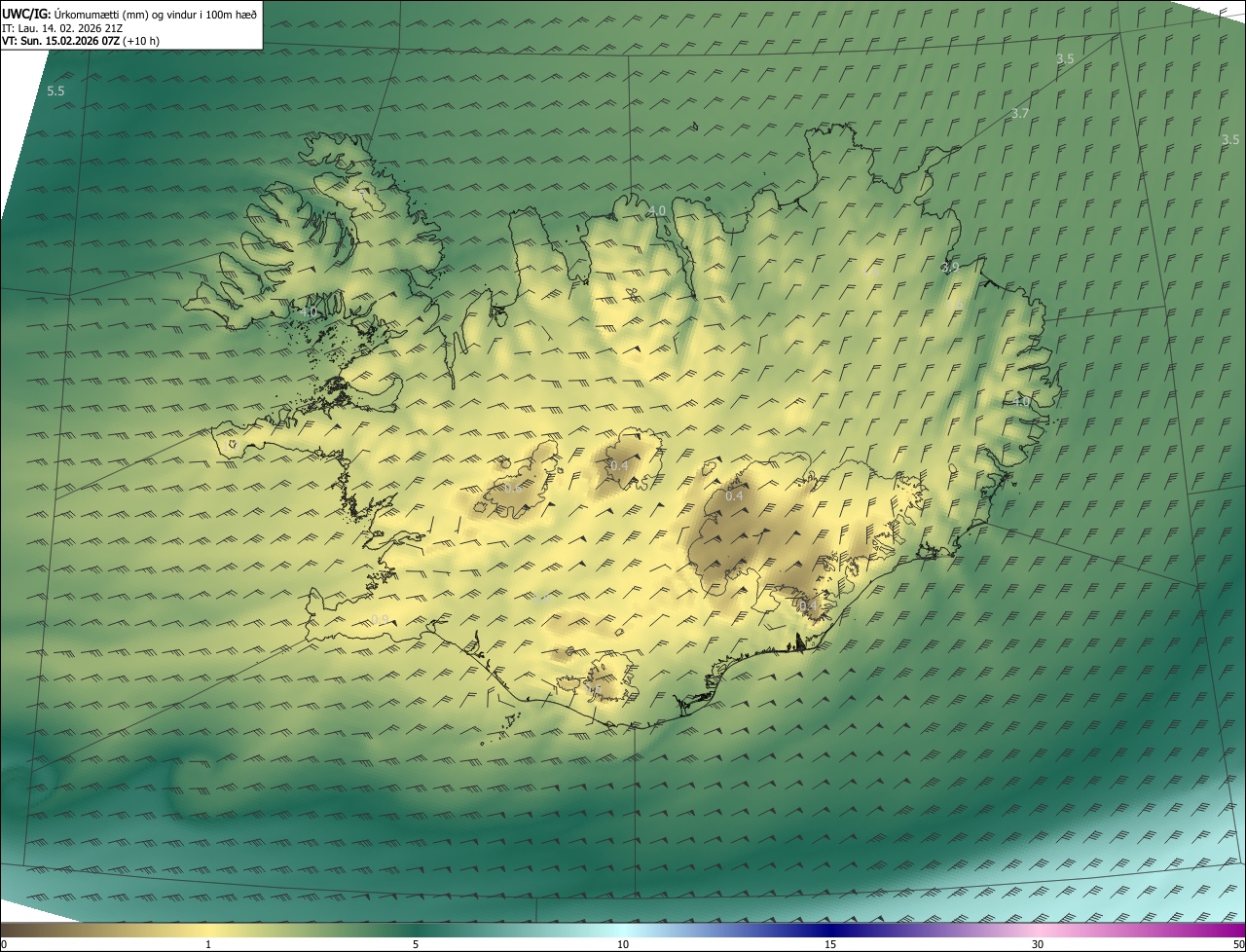Click the 0.4 label on Hofsjökull glacier
Viewport: 1246px width, 952px height.
pyautogui.click(x=618, y=466)
